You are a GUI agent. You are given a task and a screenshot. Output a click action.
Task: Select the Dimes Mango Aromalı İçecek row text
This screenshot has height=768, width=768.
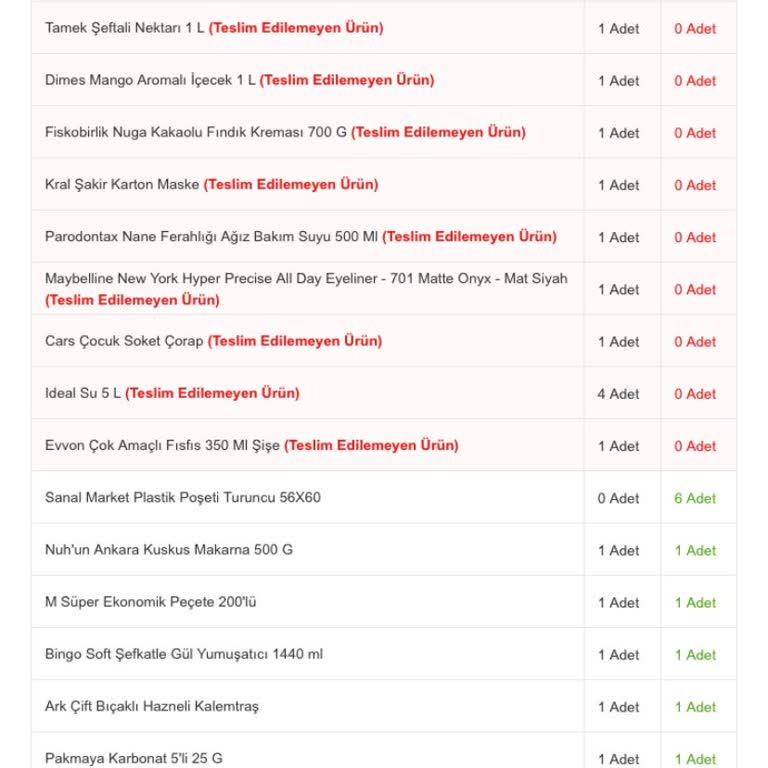click(150, 80)
